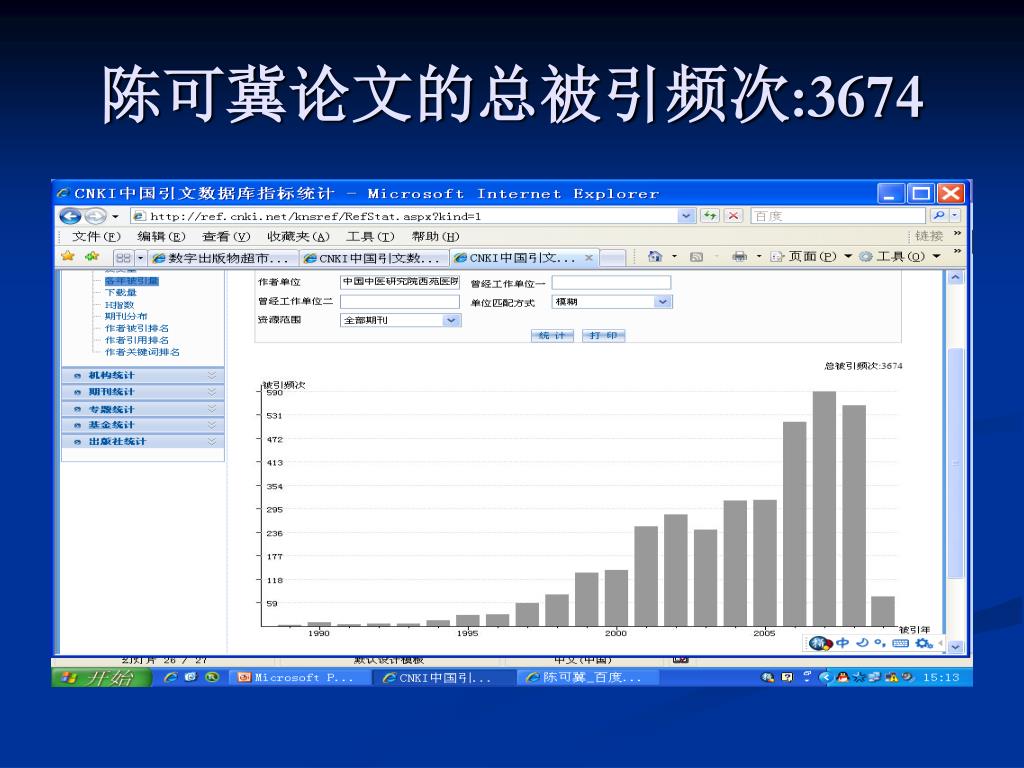This screenshot has height=768, width=1024.
Task: Expand the 机构统计 section
Action: [x=142, y=375]
